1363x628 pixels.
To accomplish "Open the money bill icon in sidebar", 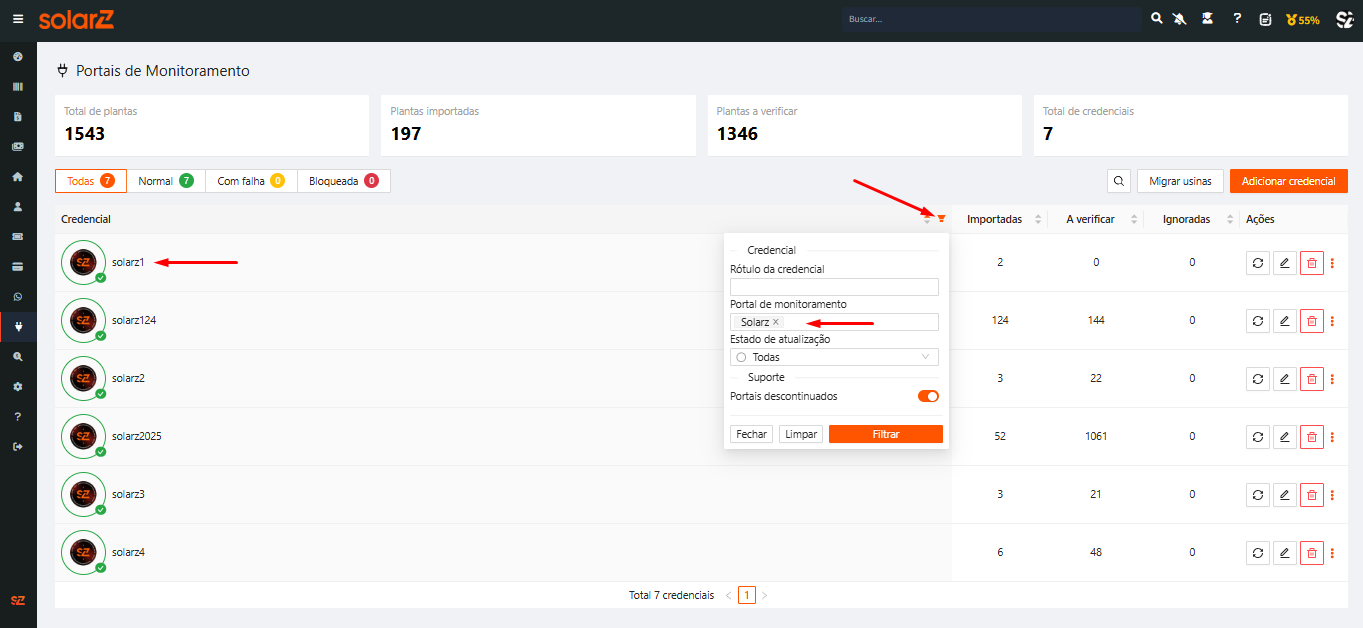I will [x=18, y=147].
